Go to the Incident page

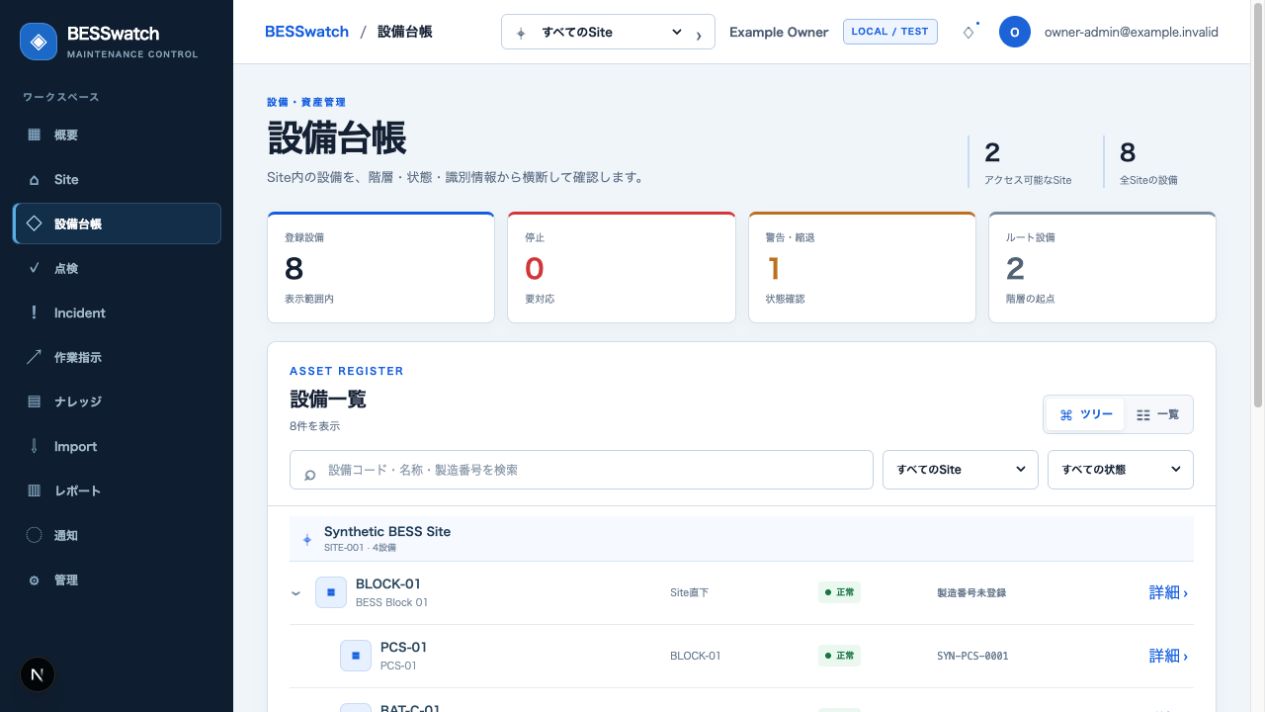(117, 313)
